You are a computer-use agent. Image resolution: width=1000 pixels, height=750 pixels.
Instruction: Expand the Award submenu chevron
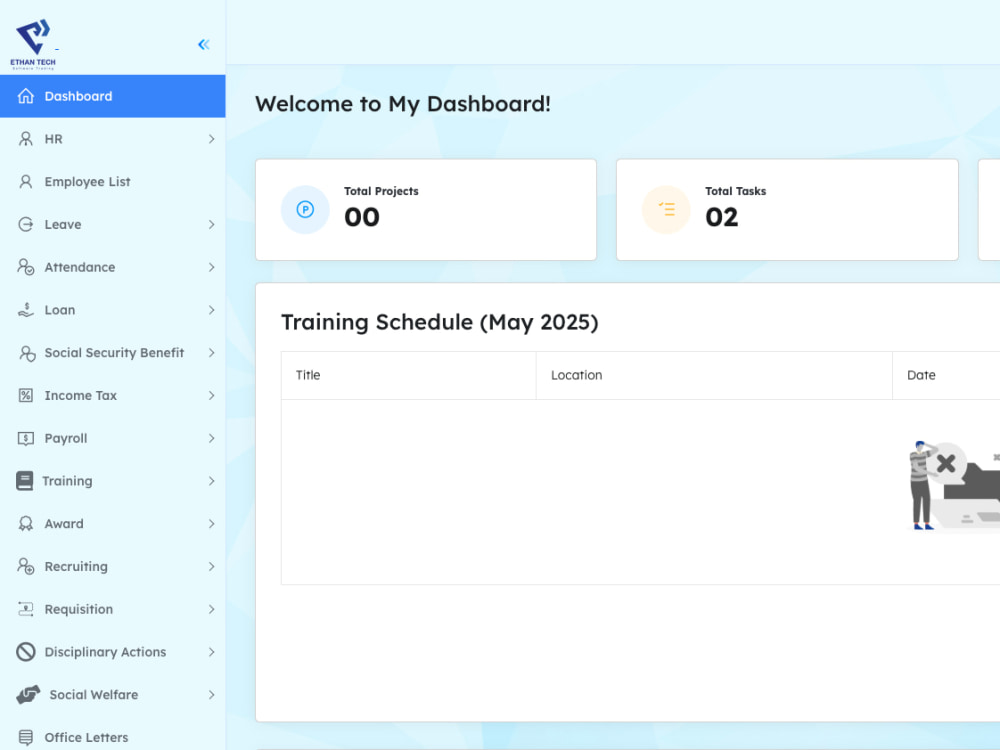(x=212, y=524)
